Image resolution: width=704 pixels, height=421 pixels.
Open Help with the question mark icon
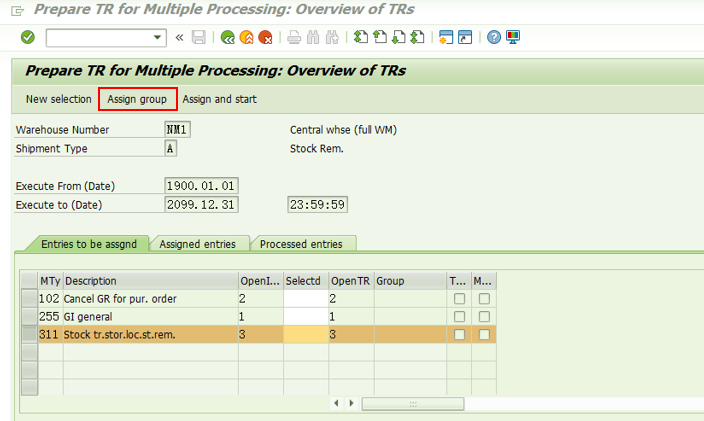[x=494, y=37]
